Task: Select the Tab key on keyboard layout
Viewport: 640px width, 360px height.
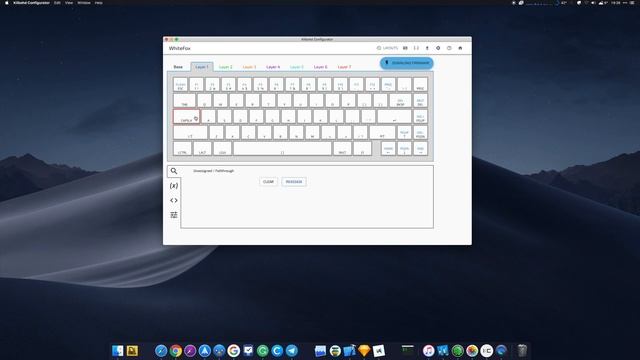Action: click(x=184, y=100)
